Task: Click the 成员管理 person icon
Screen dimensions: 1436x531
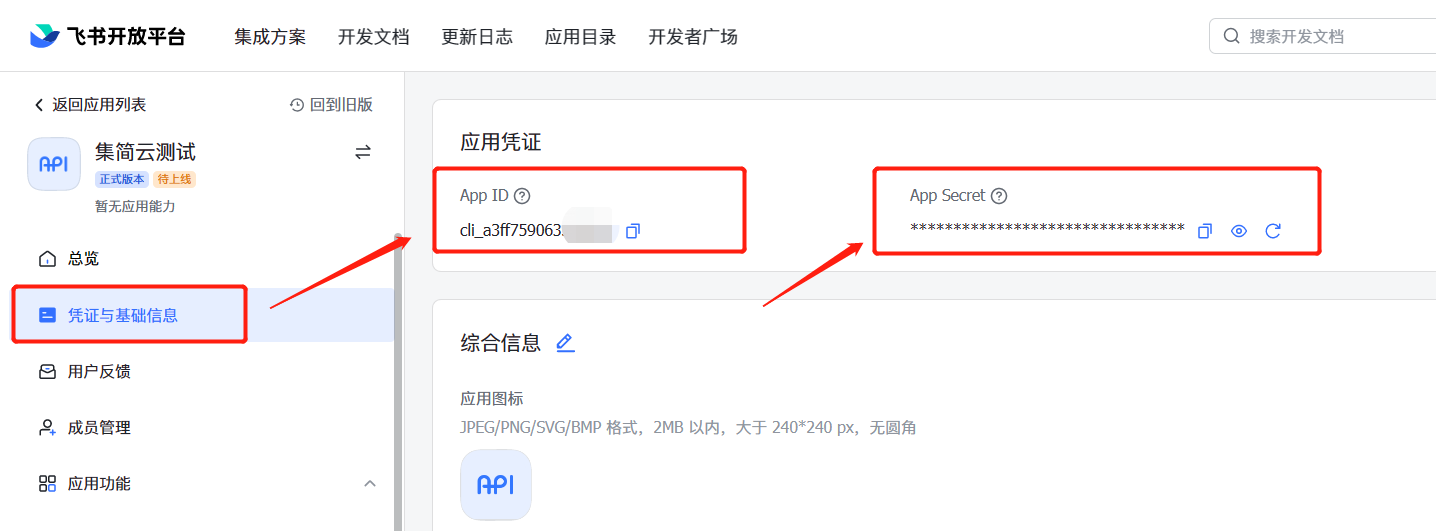Action: point(47,427)
